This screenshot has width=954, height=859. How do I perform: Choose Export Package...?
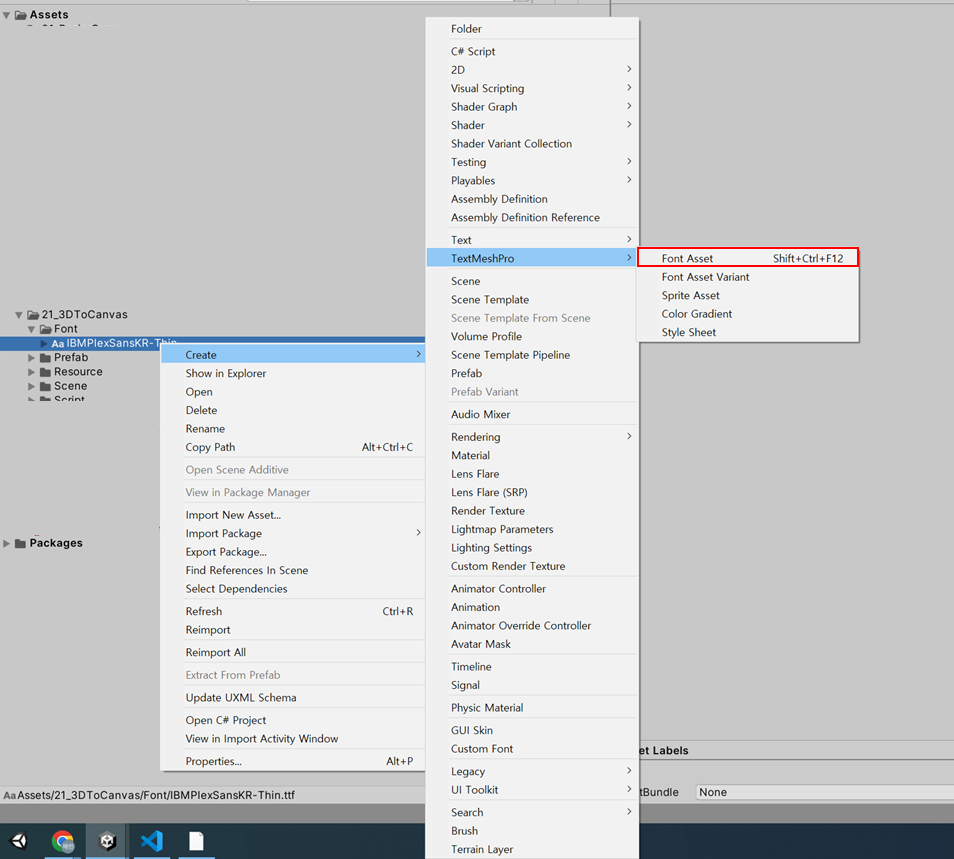[x=293, y=552]
